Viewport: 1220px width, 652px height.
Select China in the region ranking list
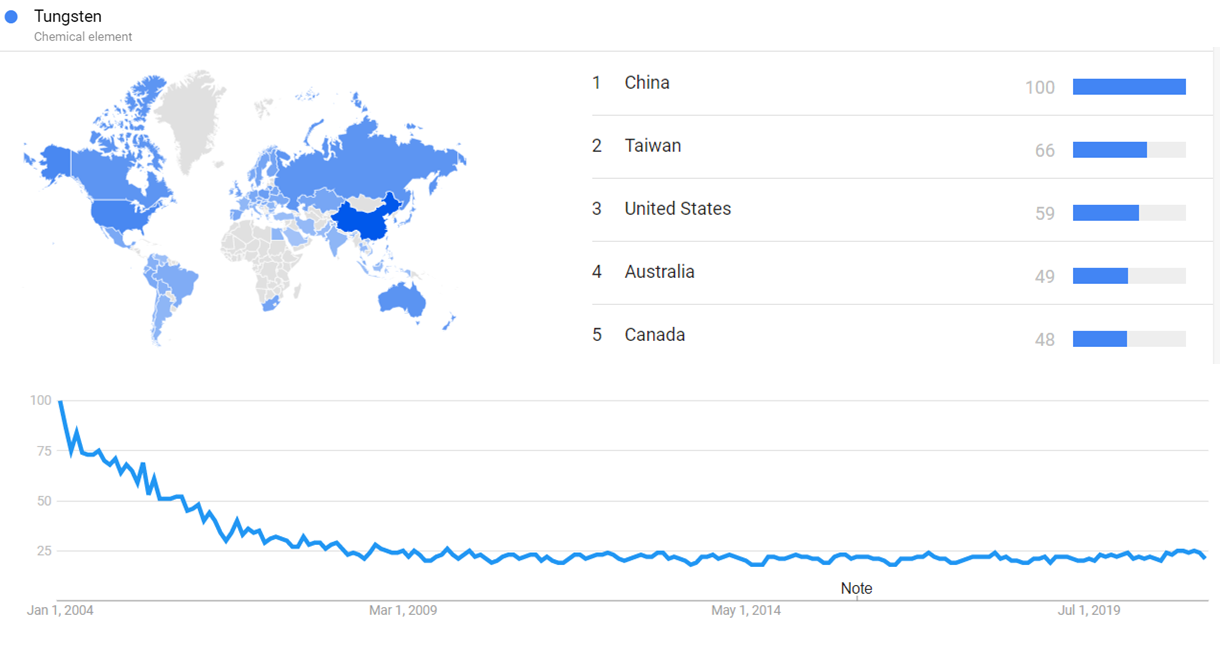[647, 83]
